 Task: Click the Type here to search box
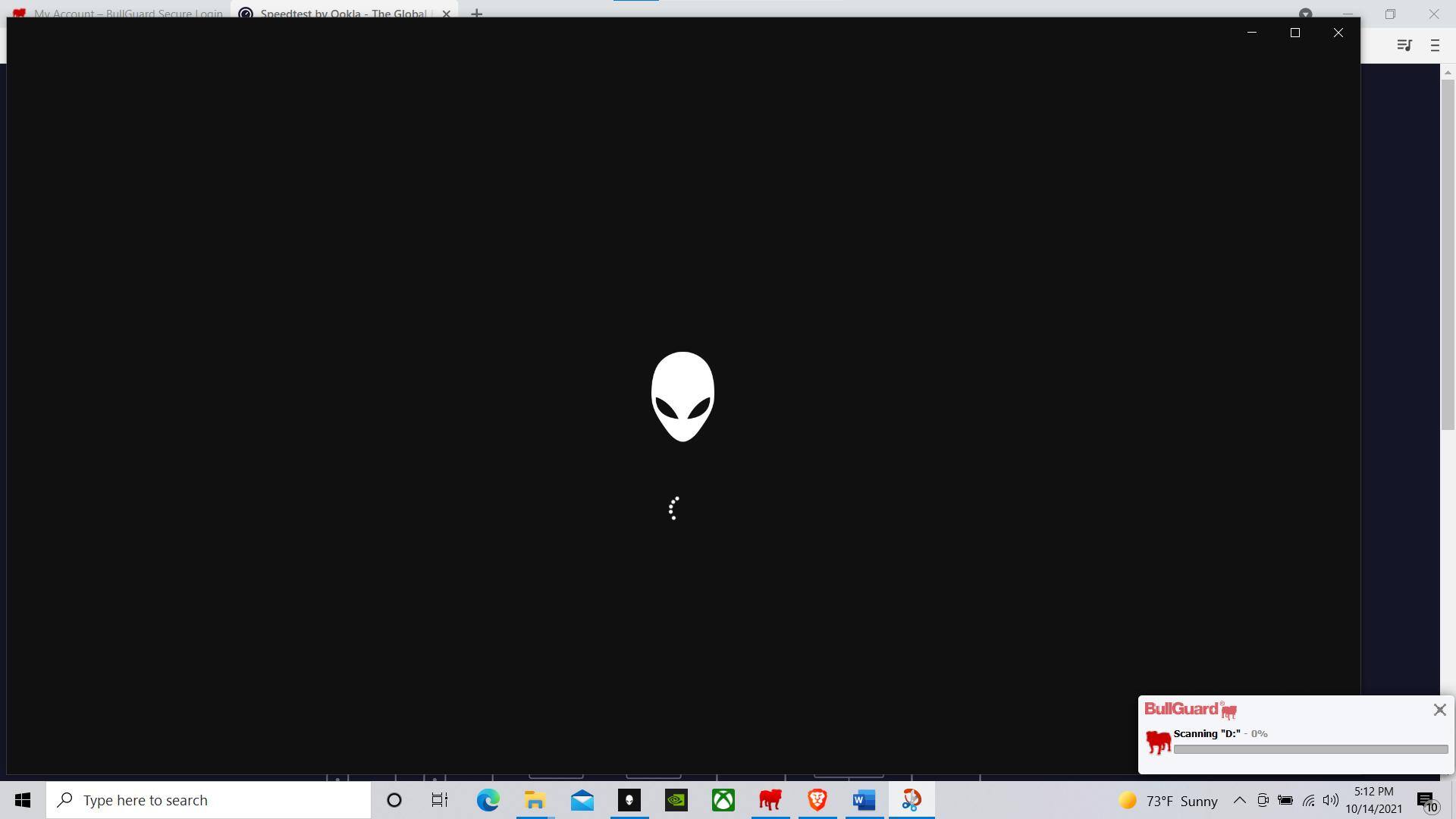[x=209, y=800]
